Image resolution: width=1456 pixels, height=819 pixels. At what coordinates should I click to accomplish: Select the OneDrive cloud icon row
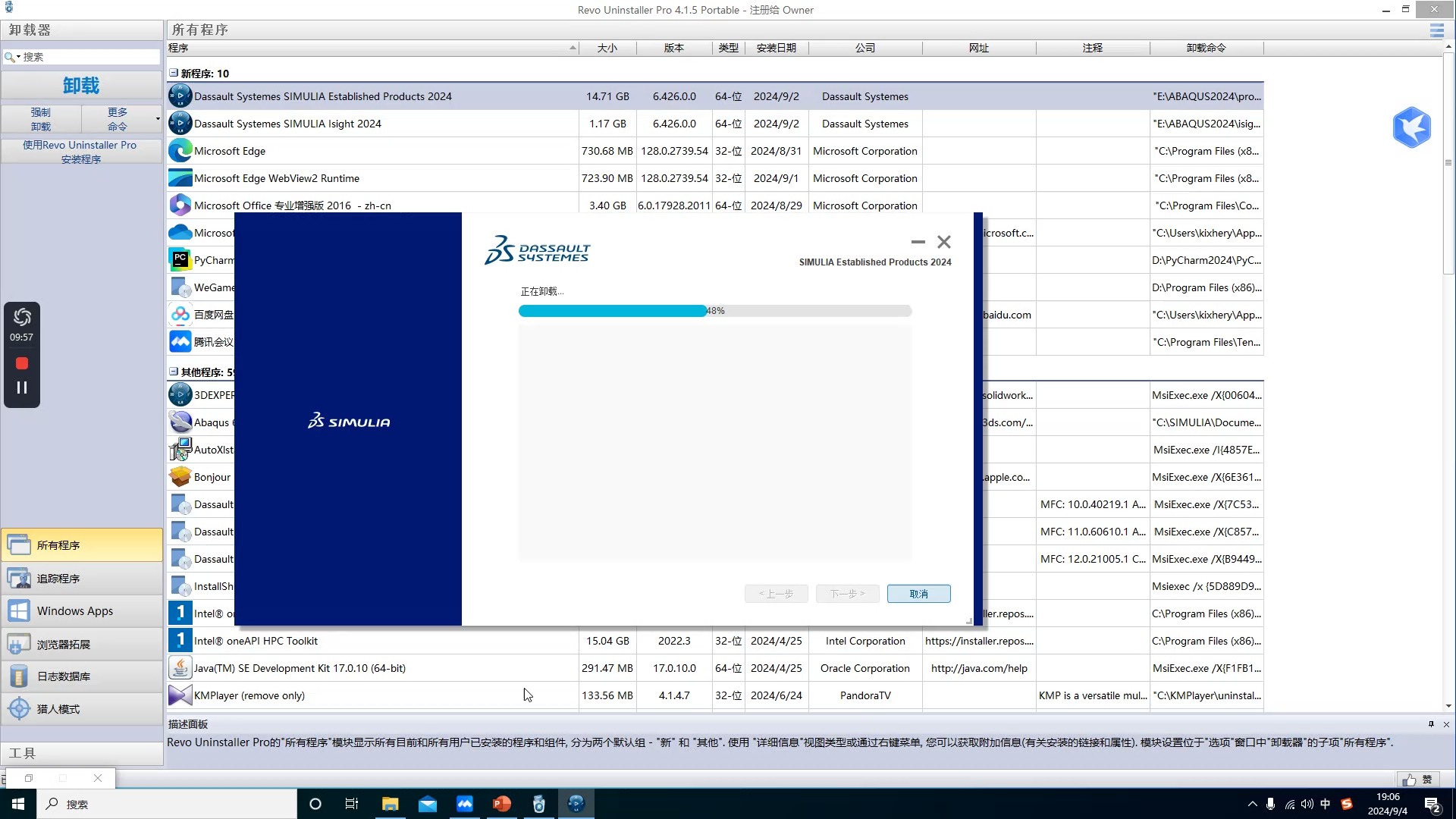pyautogui.click(x=180, y=233)
